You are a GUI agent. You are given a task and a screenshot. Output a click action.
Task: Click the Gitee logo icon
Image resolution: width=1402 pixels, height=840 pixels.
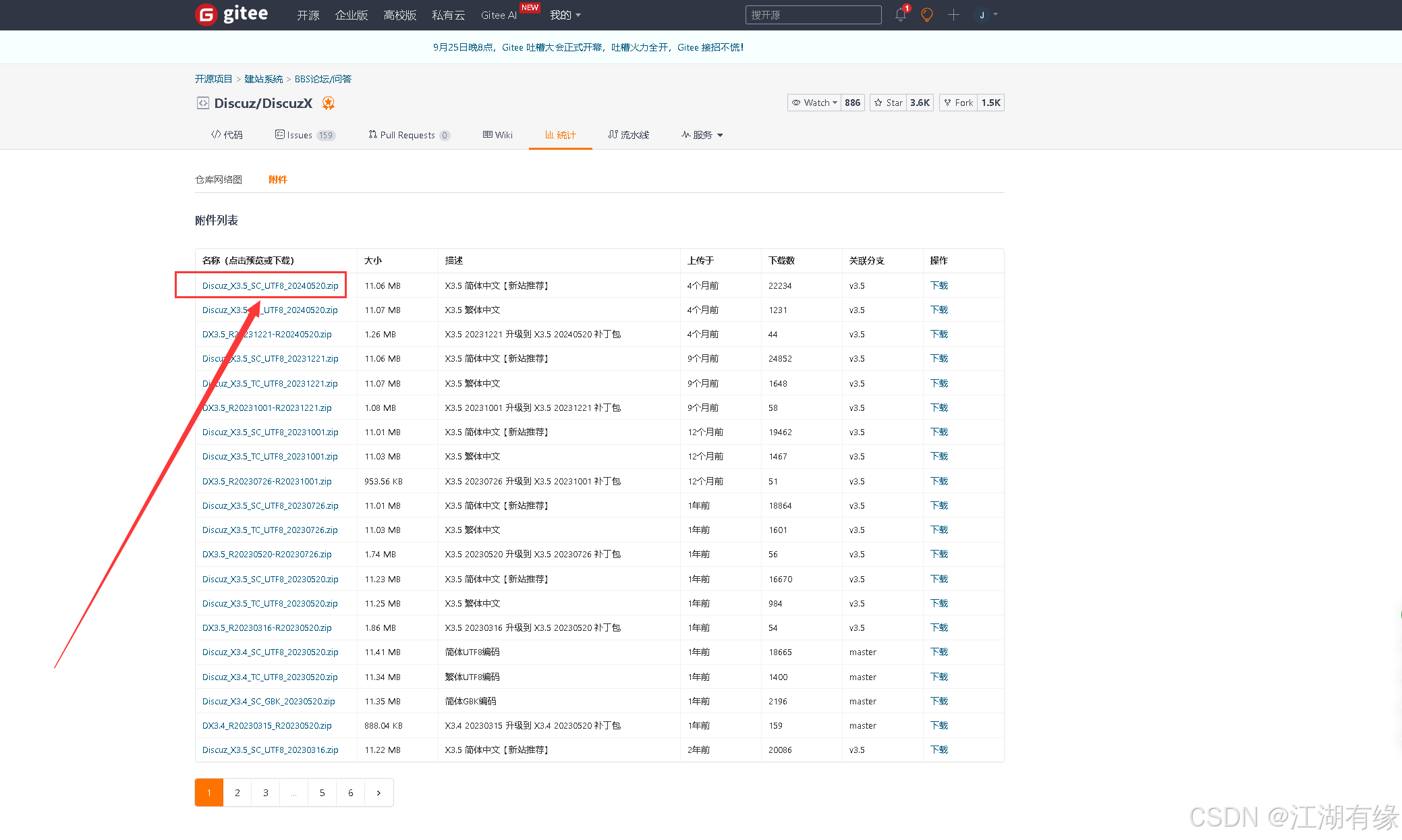pyautogui.click(x=206, y=14)
